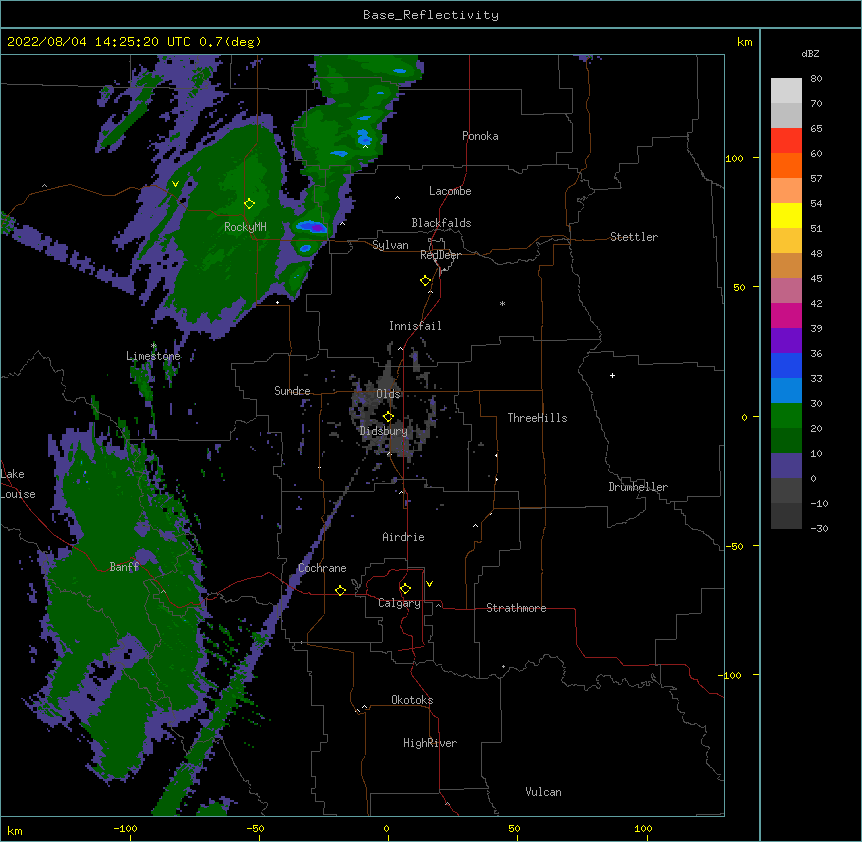Click the white asterisk marker east of Innisfail

[502, 303]
